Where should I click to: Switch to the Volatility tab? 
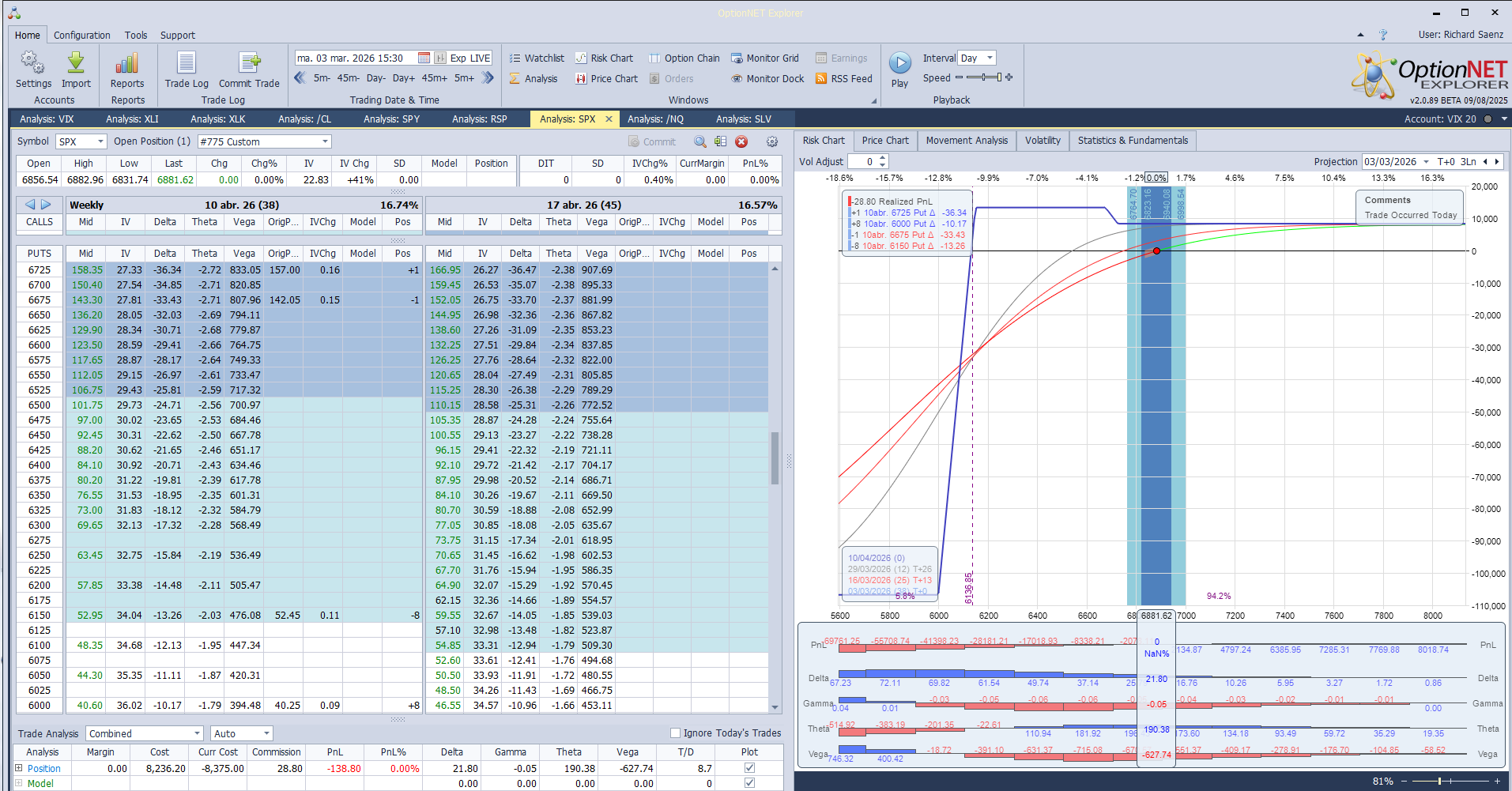coord(1043,141)
